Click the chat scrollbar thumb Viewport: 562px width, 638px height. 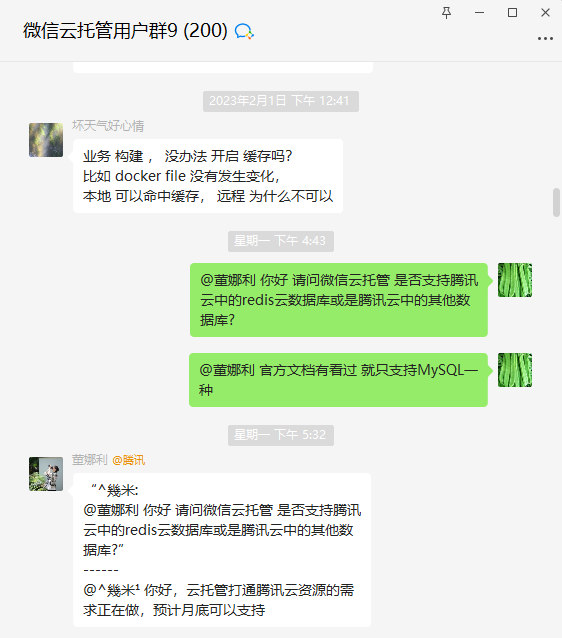click(556, 203)
